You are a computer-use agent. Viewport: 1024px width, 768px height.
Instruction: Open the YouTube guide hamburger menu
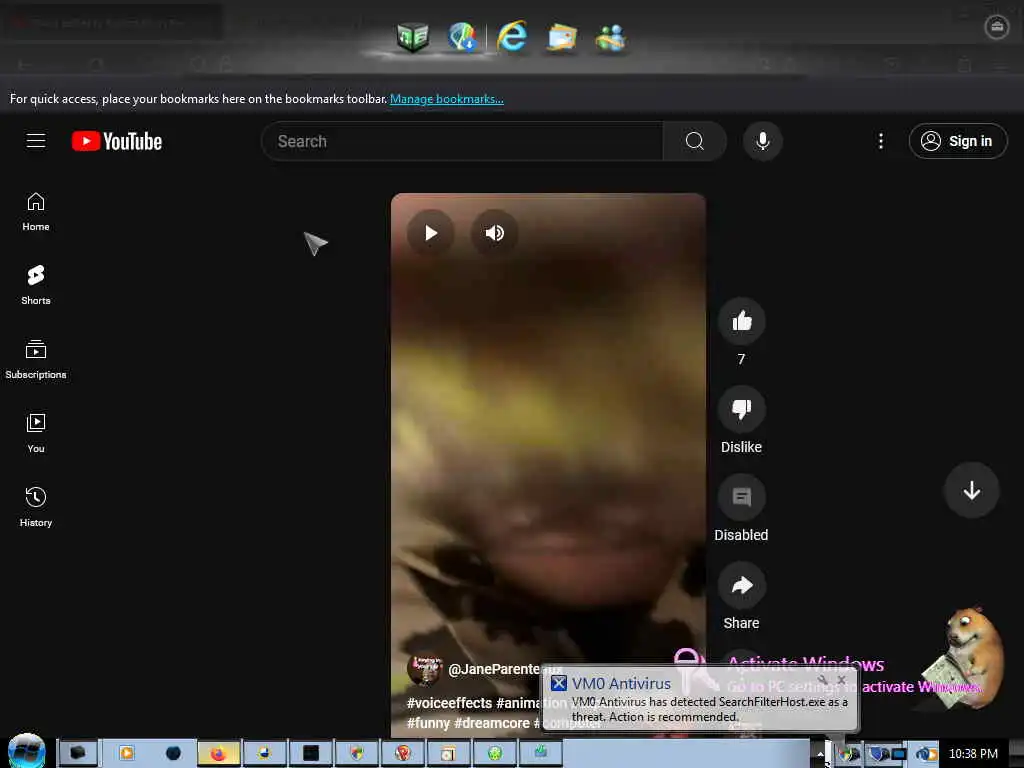[x=36, y=141]
